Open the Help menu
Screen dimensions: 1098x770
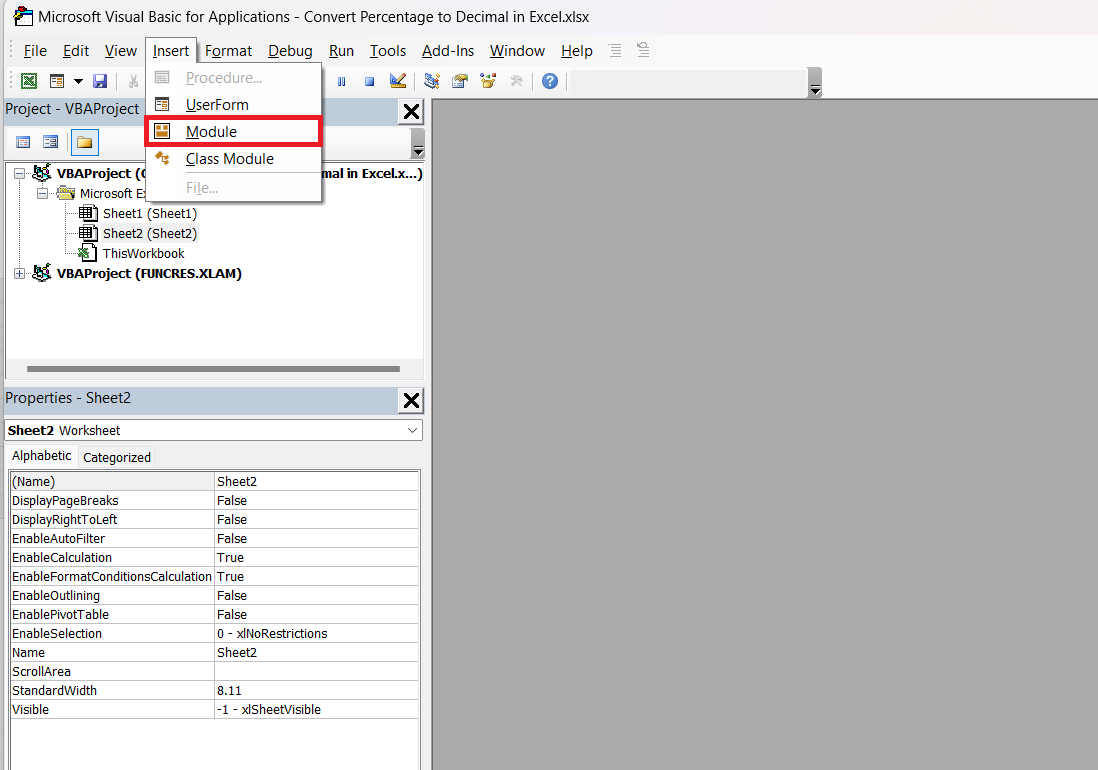pyautogui.click(x=576, y=51)
